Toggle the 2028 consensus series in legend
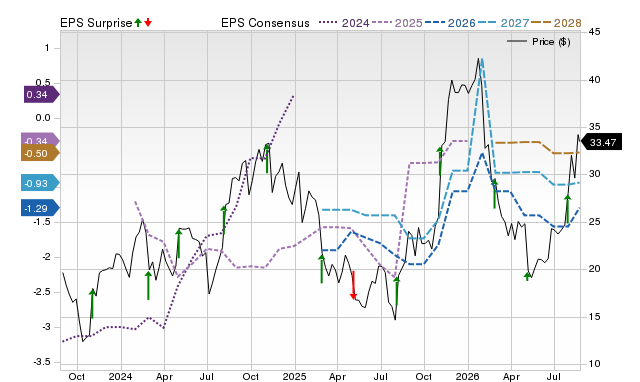The image size is (640, 382). pyautogui.click(x=556, y=23)
